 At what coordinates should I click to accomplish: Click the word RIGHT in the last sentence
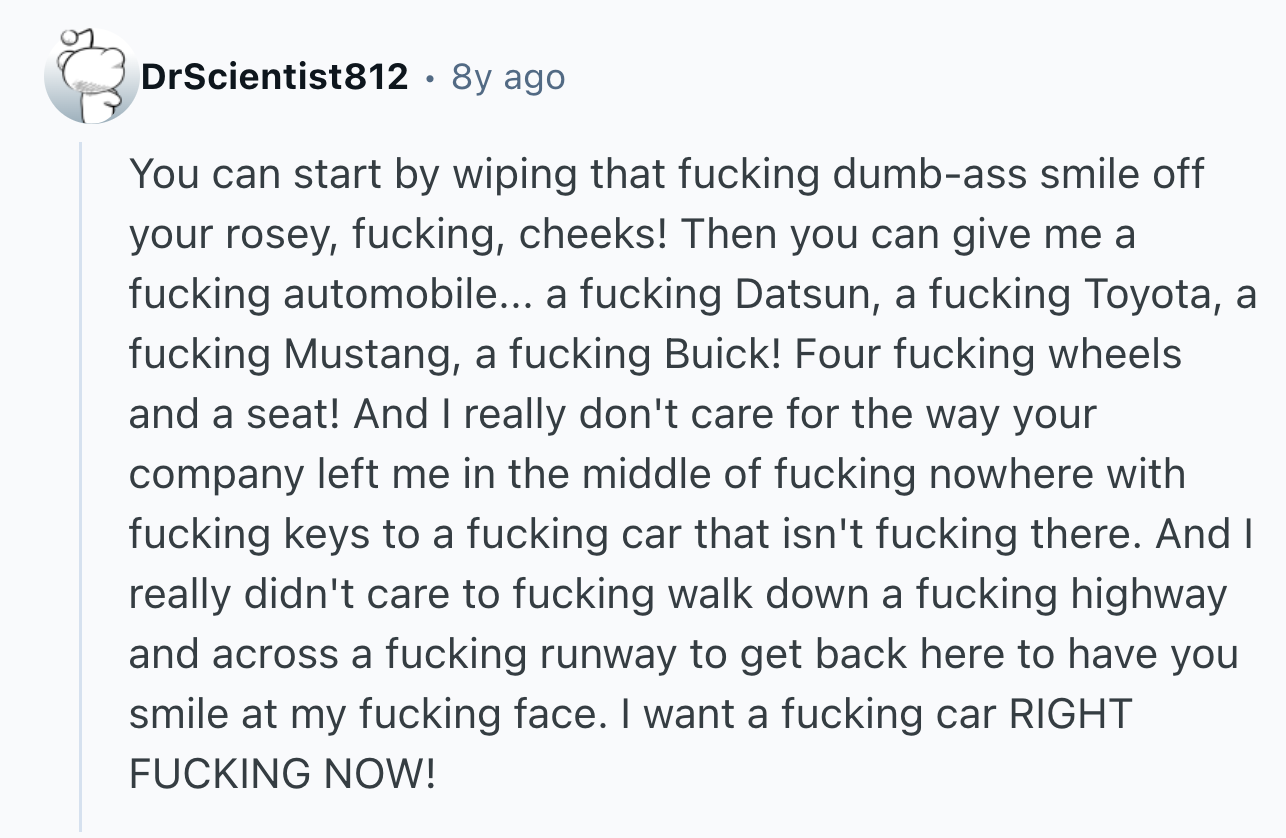tap(1070, 714)
